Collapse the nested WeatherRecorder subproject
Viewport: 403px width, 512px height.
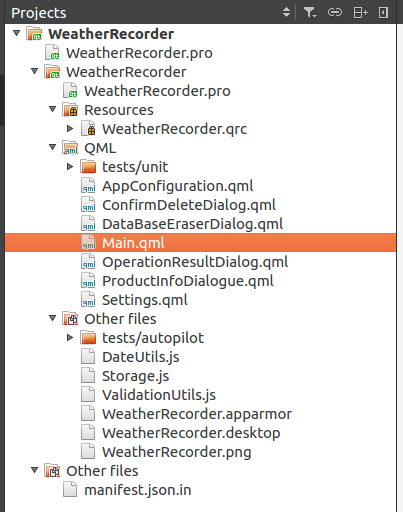point(34,71)
